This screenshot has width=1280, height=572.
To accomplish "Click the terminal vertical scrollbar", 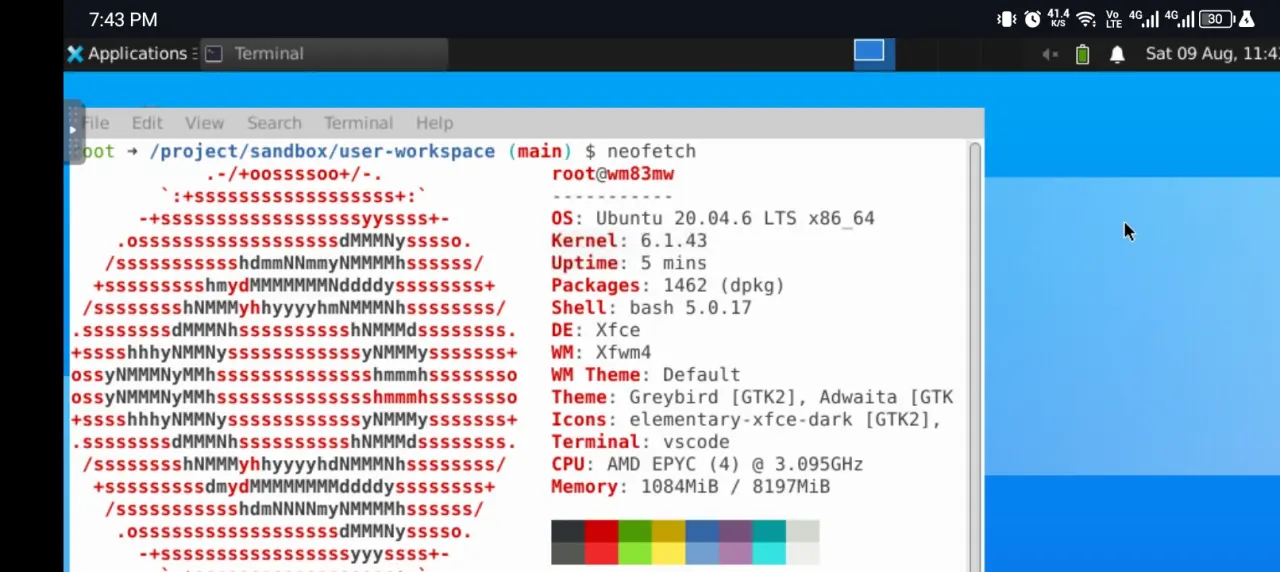I will pos(975,356).
